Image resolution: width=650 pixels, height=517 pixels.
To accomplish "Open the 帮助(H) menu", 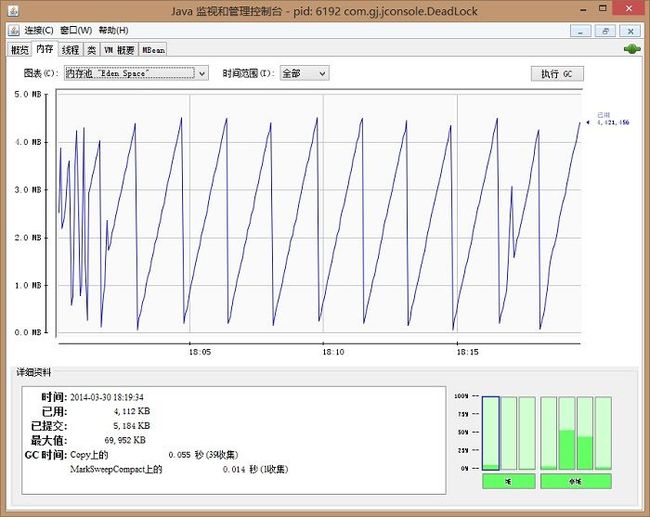I will 114,30.
